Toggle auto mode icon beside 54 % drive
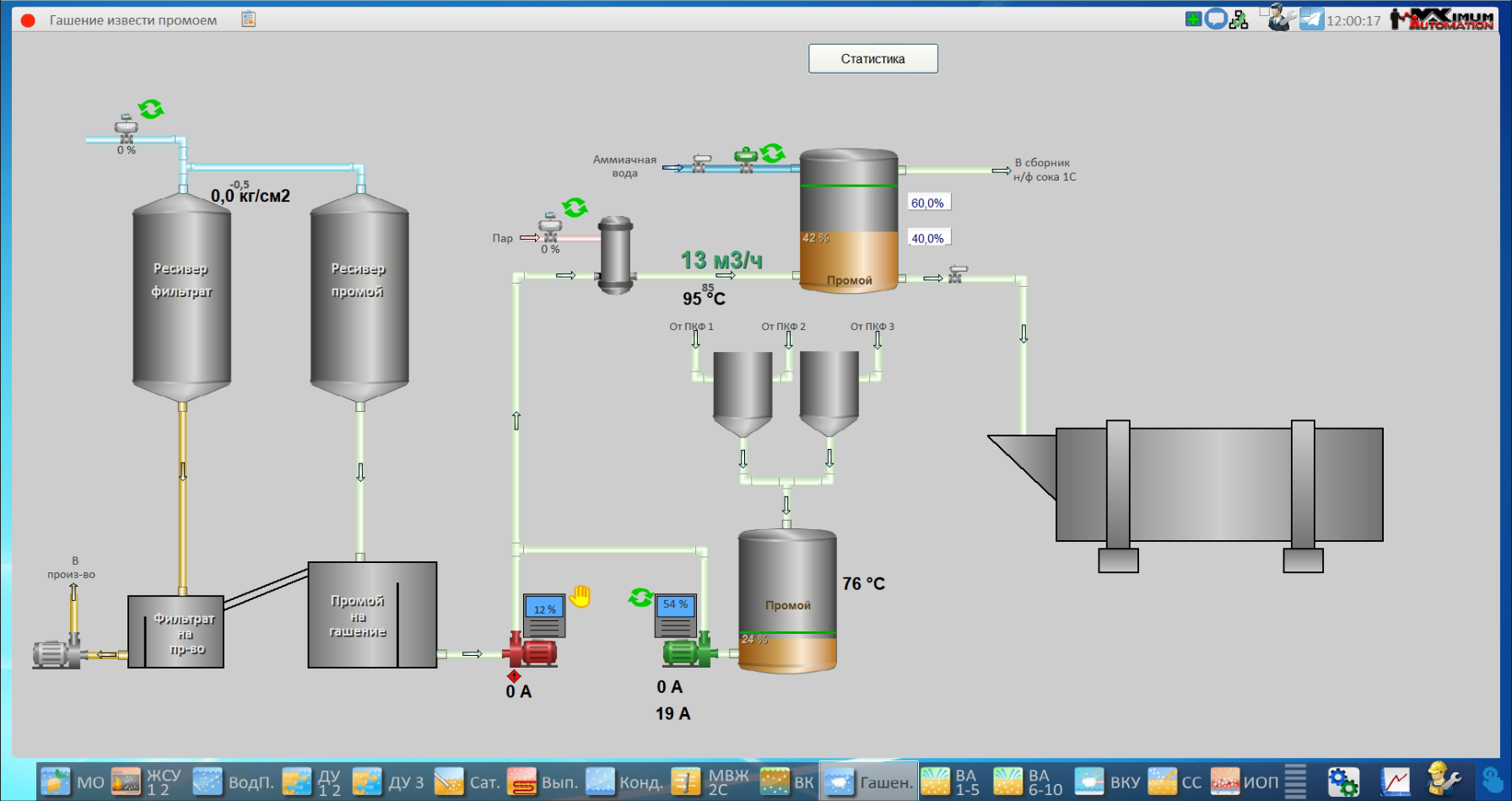The height and width of the screenshot is (801, 1512). (640, 598)
